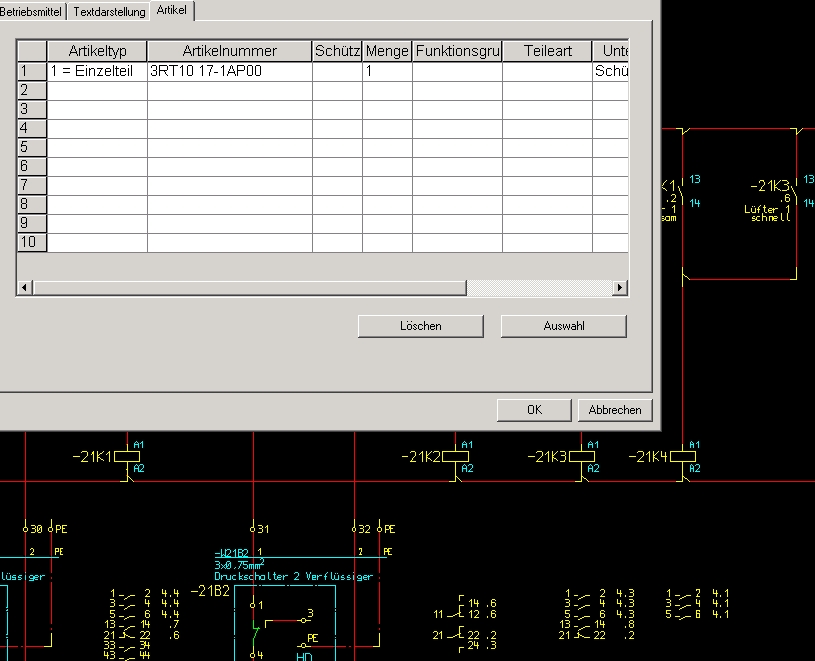This screenshot has width=815, height=661.
Task: Select row header 2
Action: point(32,90)
